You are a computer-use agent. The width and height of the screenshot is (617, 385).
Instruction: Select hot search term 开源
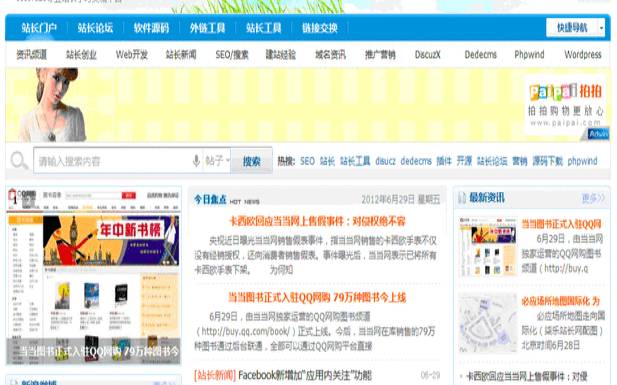464,161
